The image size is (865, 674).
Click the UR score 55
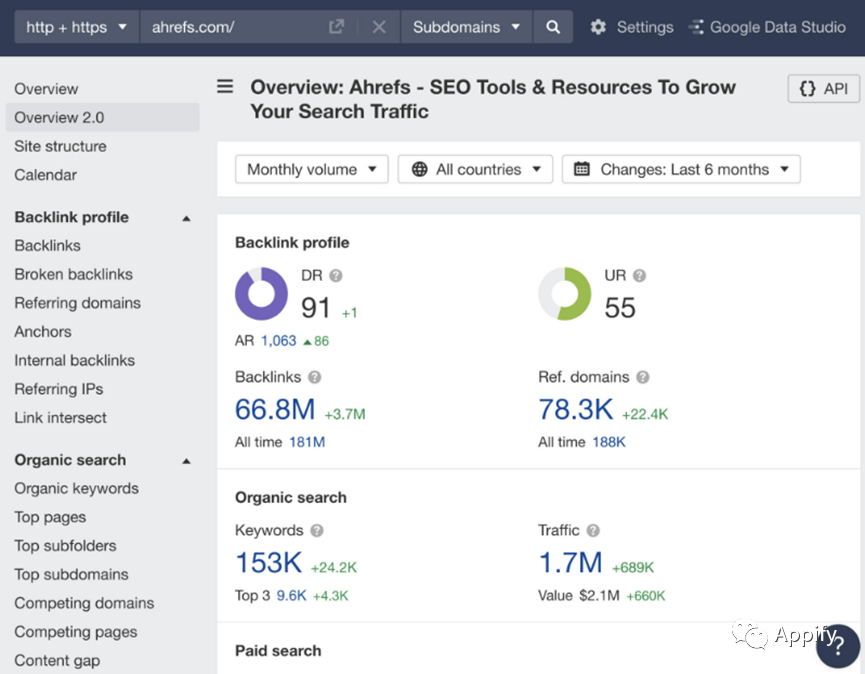[620, 308]
